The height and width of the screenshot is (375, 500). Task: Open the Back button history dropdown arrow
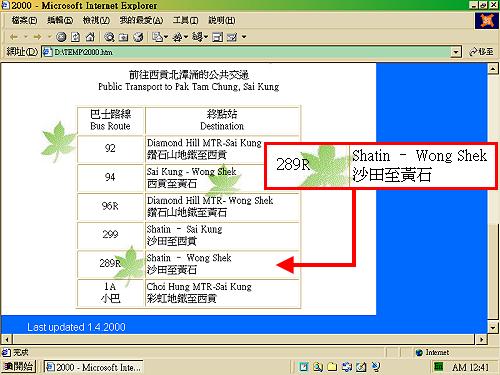(25, 37)
